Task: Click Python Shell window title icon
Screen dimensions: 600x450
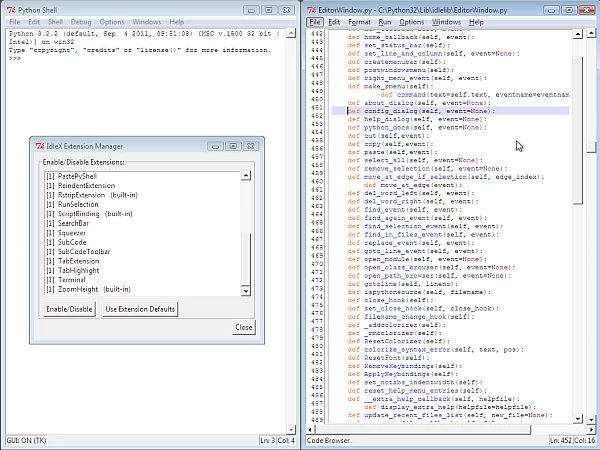Action: coord(11,10)
